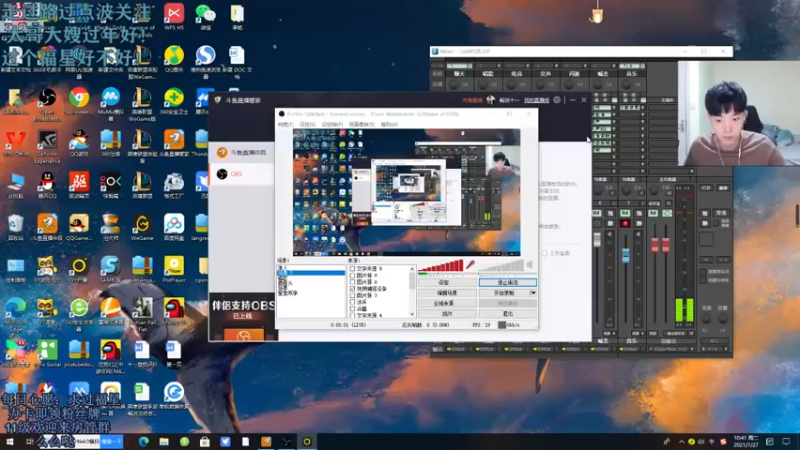Enable the 文字来源 9 source checkbox
The height and width of the screenshot is (450, 800).
click(x=352, y=268)
